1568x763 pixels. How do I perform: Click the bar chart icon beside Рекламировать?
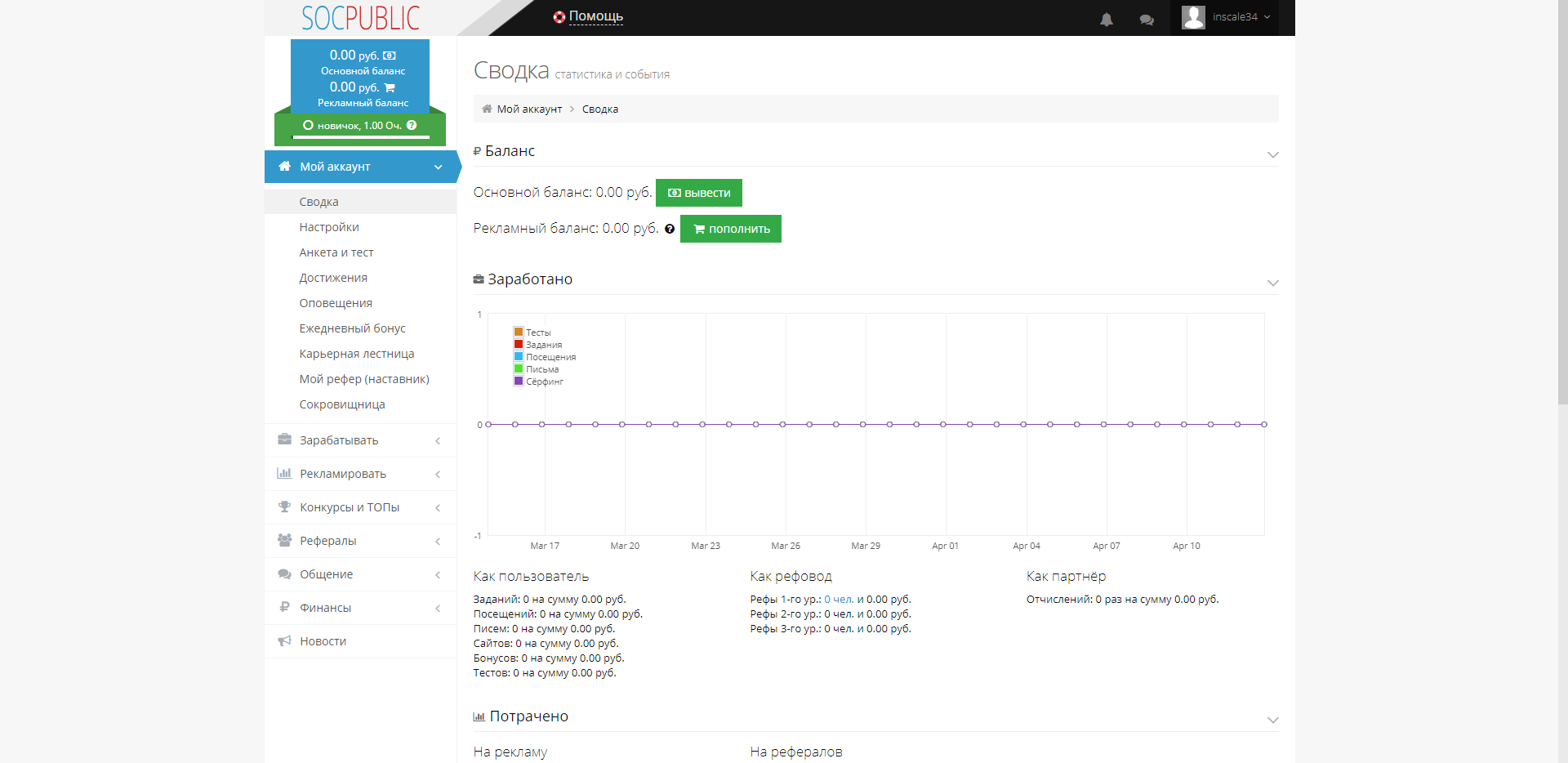coord(284,473)
